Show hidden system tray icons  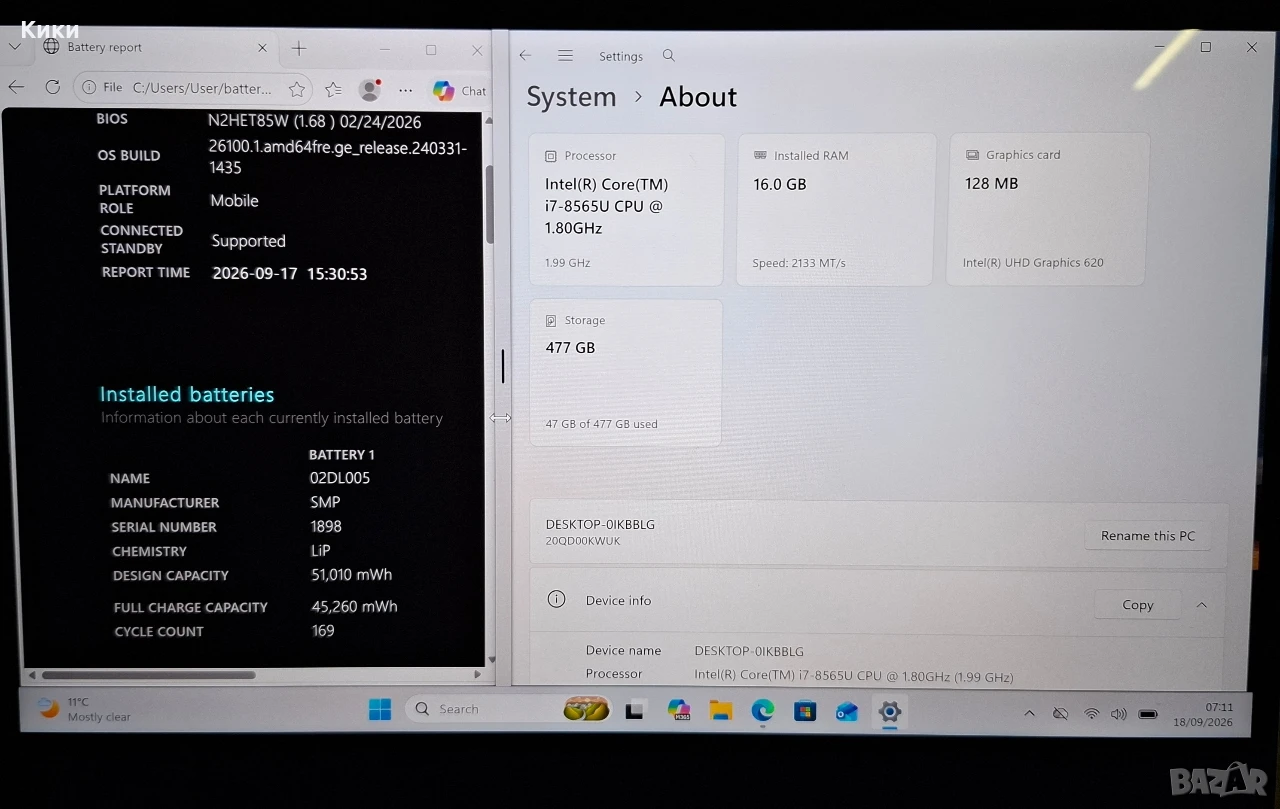[1029, 714]
